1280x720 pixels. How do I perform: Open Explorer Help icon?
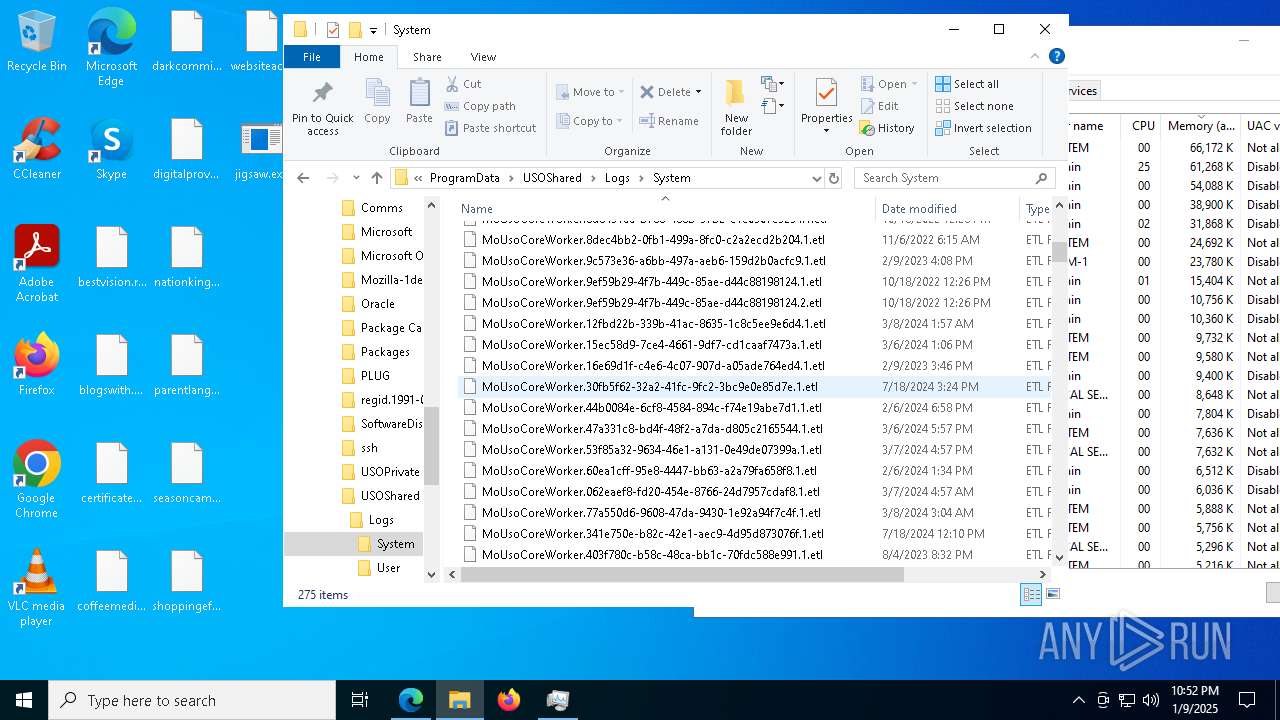1056,57
